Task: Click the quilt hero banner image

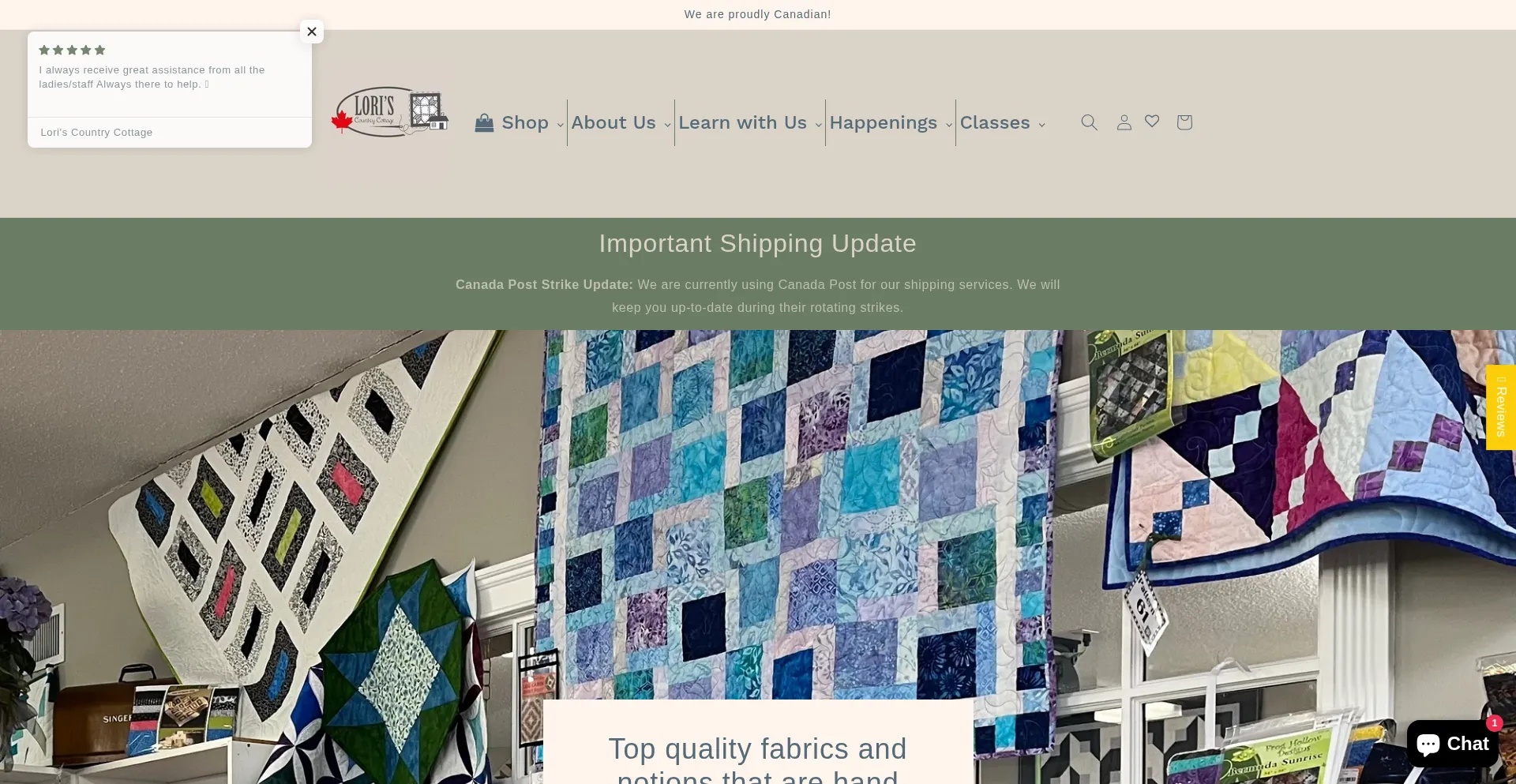Action: [758, 513]
